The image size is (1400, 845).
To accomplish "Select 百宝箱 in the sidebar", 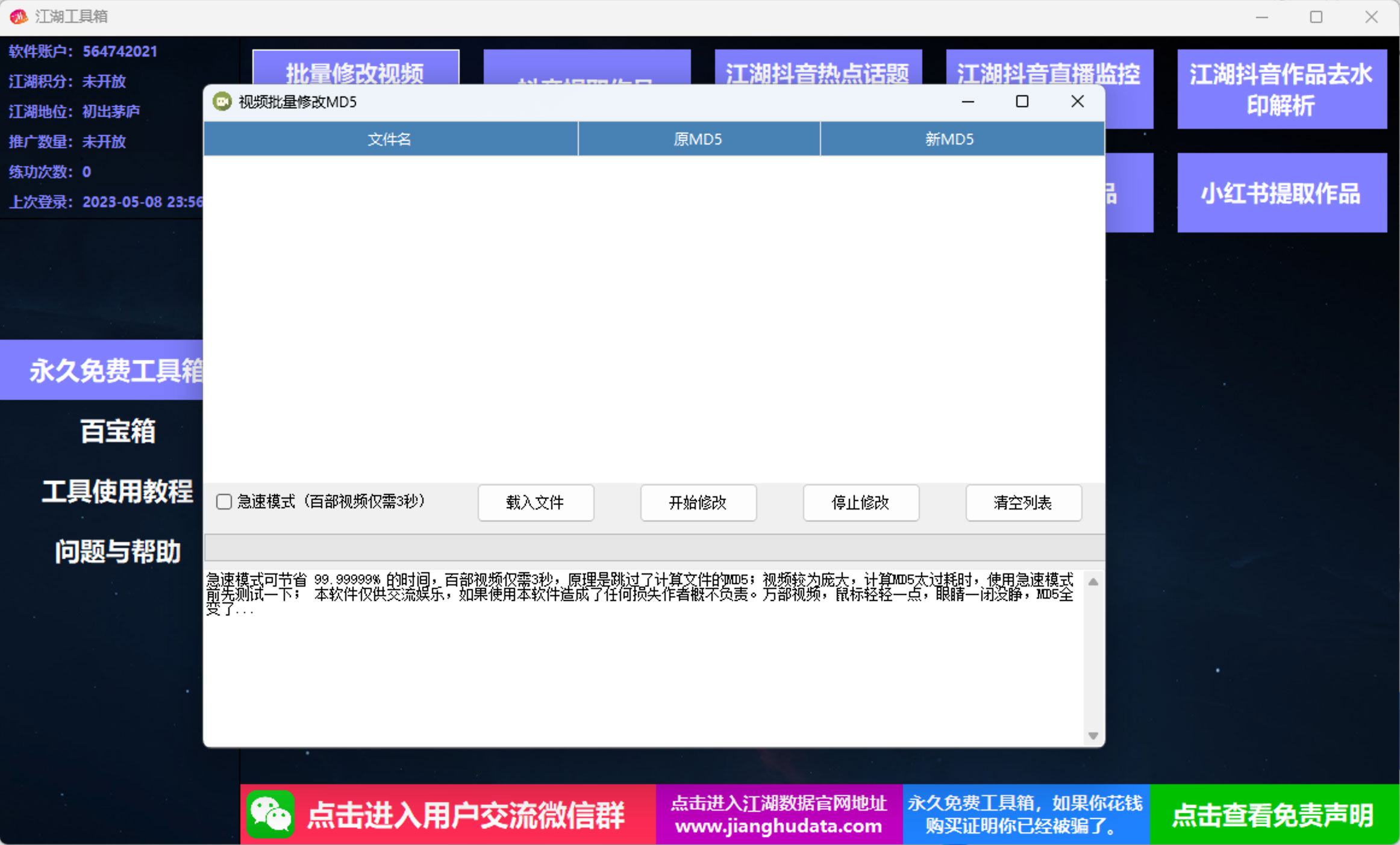I will pyautogui.click(x=117, y=431).
